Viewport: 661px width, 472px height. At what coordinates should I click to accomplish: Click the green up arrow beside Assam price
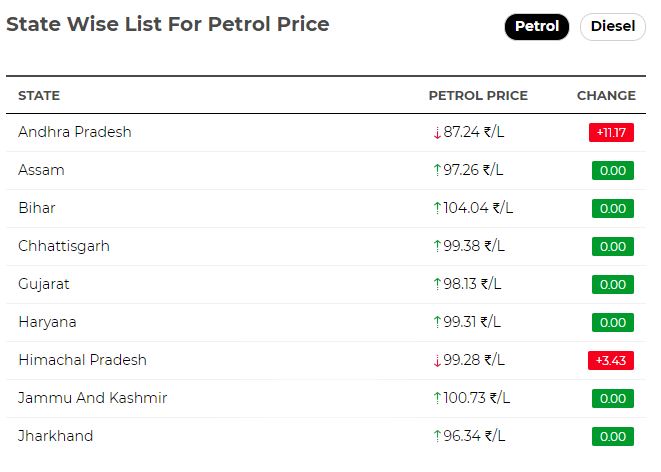coord(437,170)
